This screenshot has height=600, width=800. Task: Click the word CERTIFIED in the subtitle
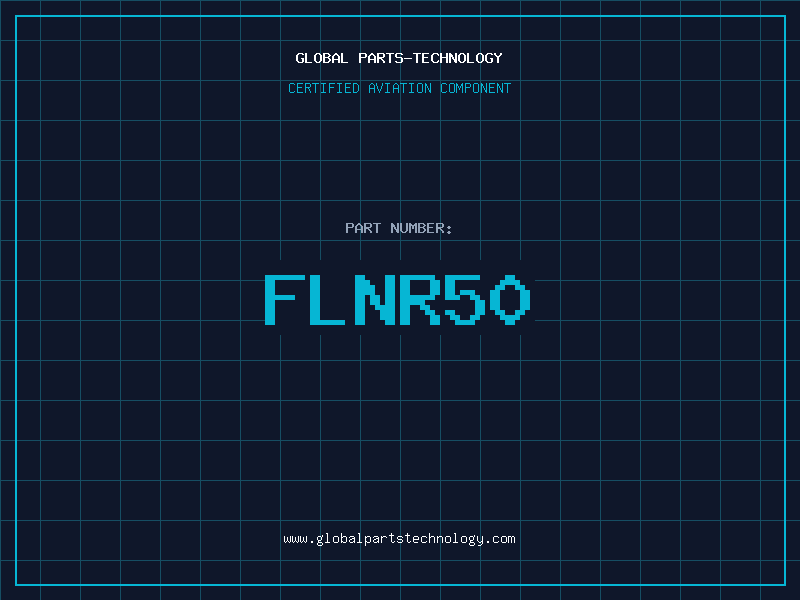click(x=324, y=88)
